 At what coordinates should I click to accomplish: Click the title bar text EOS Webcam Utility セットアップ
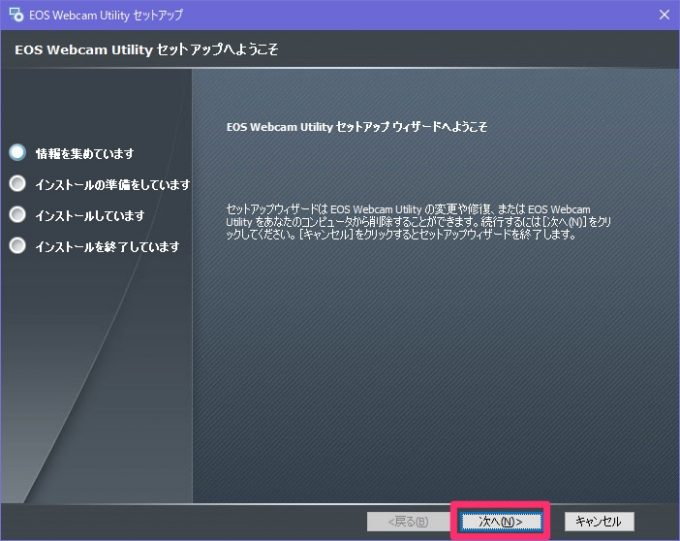tap(106, 15)
